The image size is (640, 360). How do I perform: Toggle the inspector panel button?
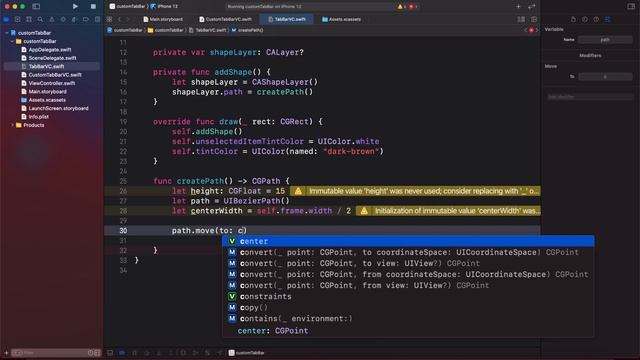coord(631,7)
